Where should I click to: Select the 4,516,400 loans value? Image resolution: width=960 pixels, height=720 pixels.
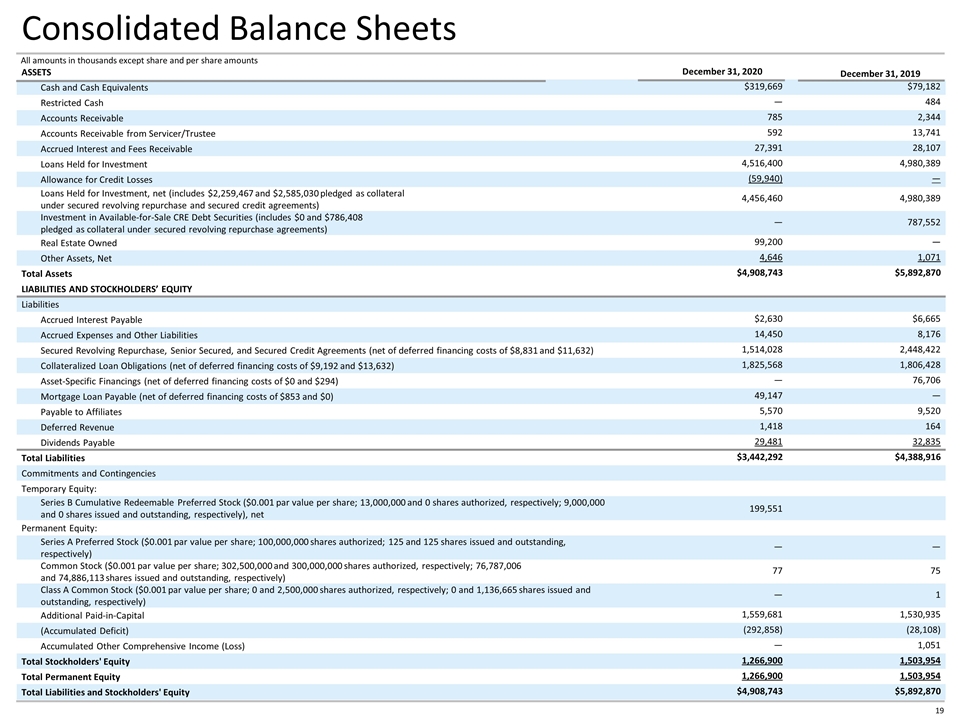click(762, 163)
